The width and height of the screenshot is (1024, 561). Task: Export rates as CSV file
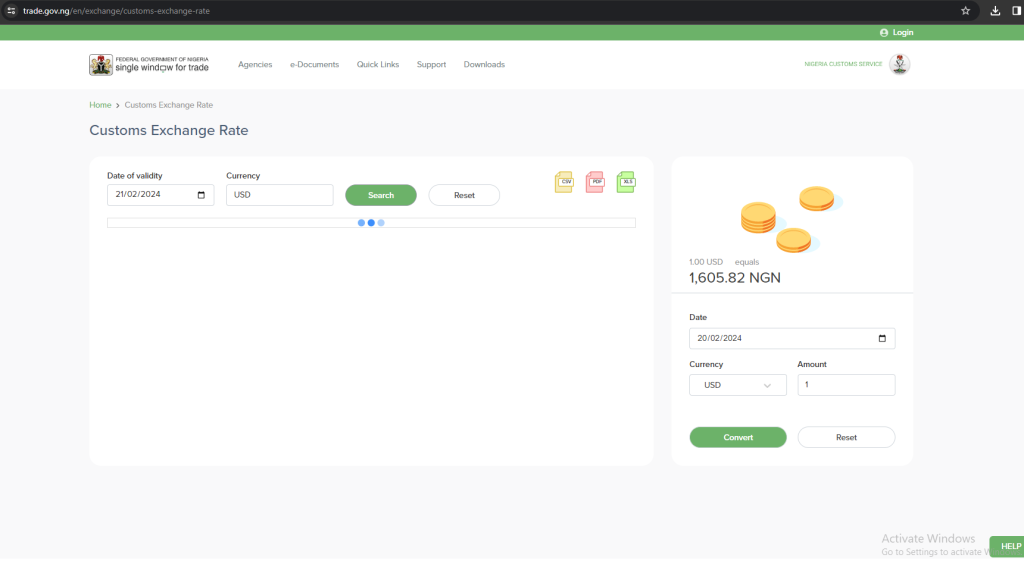click(564, 182)
